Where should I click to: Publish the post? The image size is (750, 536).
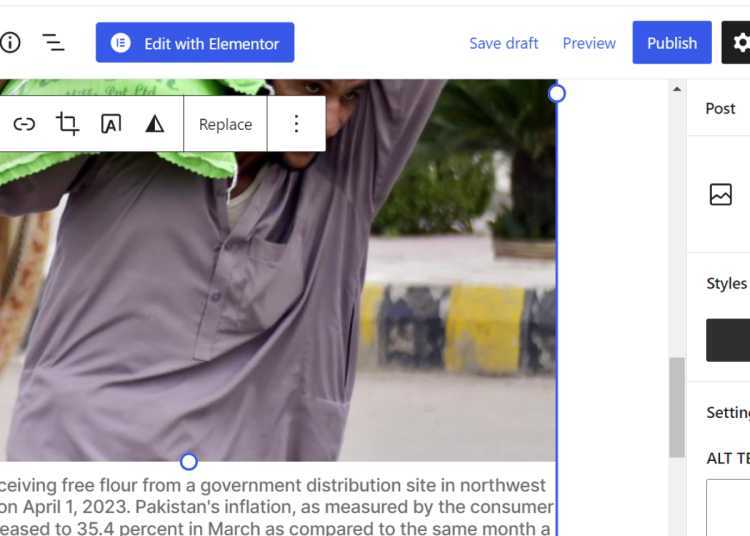click(672, 43)
